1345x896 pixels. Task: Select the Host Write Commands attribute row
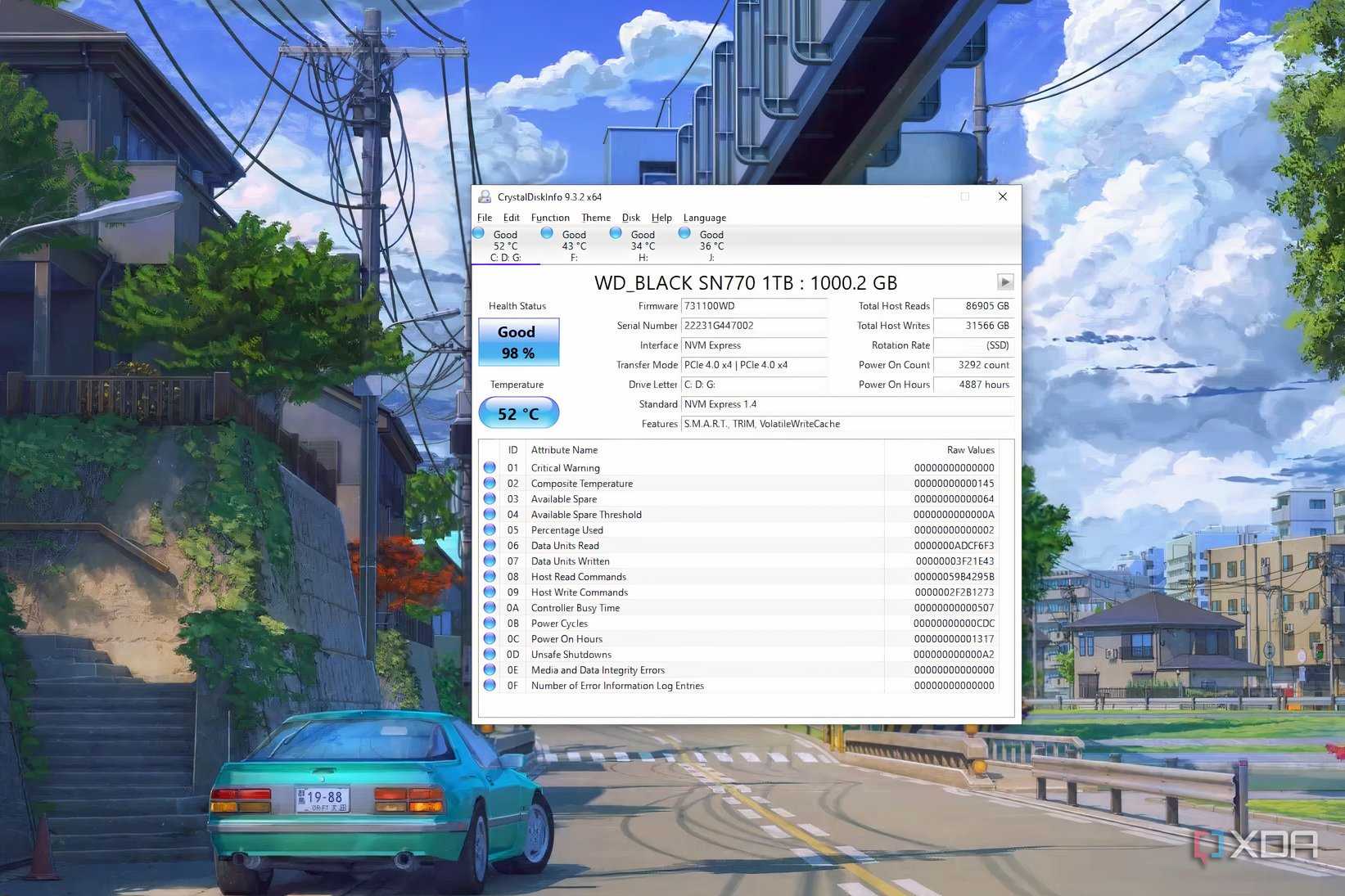pyautogui.click(x=739, y=592)
